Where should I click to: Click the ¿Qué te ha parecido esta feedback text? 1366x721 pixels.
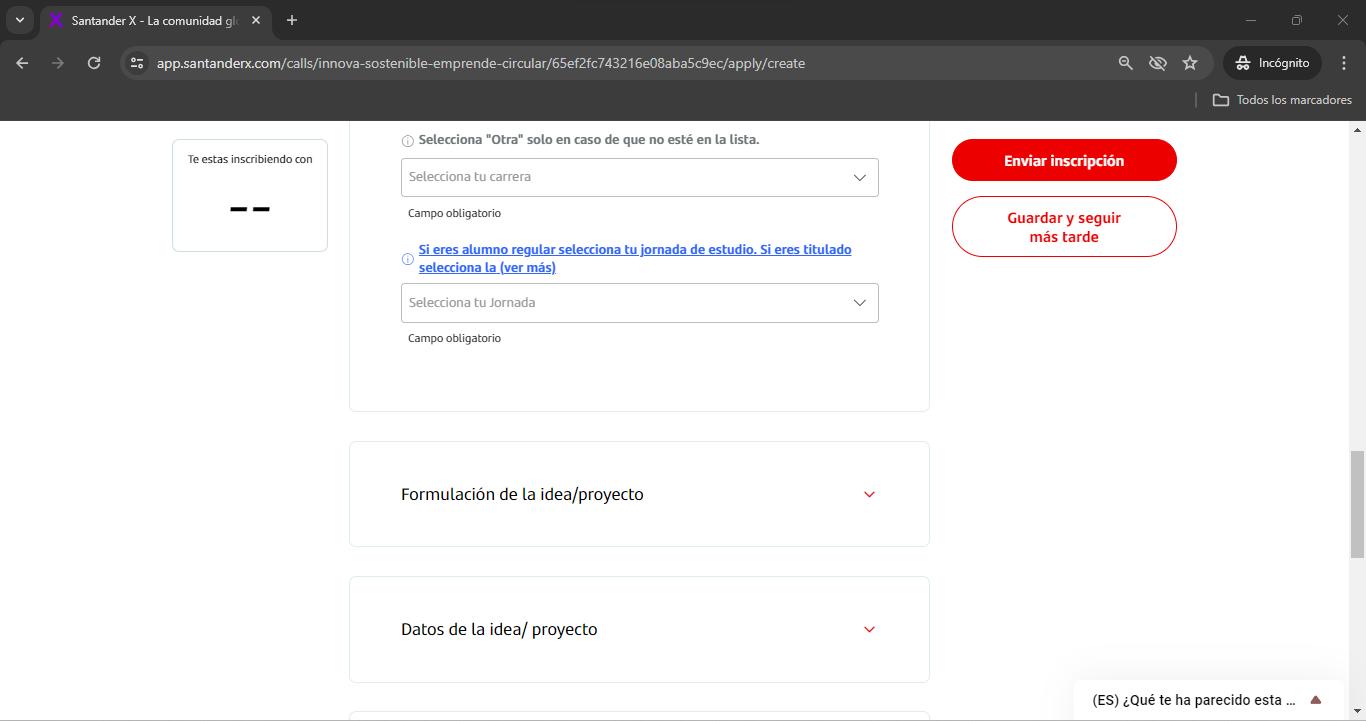click(x=1194, y=700)
